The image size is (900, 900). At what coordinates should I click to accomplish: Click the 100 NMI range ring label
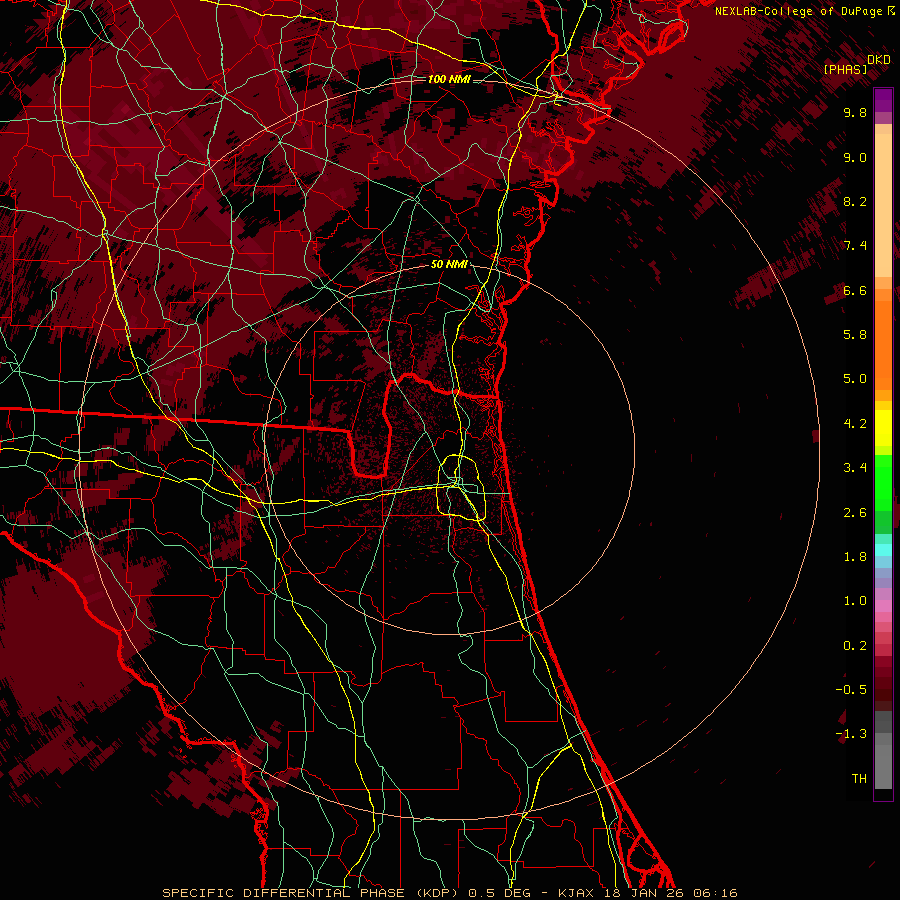449,79
